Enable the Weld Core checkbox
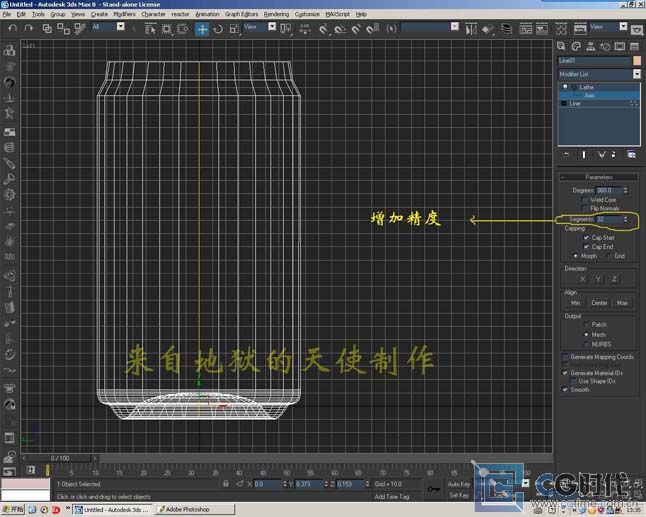Screen dimensions: 646x517 click(586, 199)
